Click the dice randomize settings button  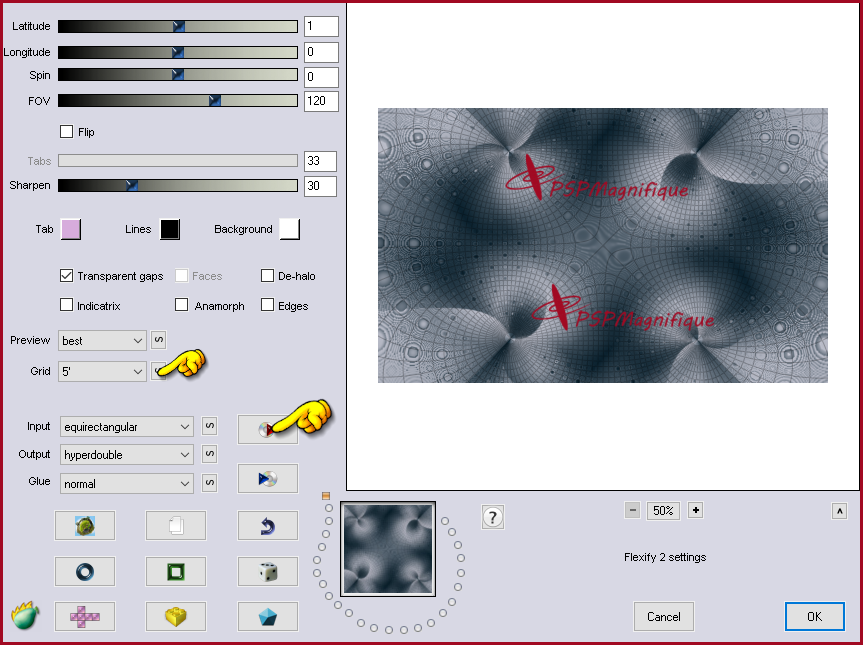coord(267,571)
